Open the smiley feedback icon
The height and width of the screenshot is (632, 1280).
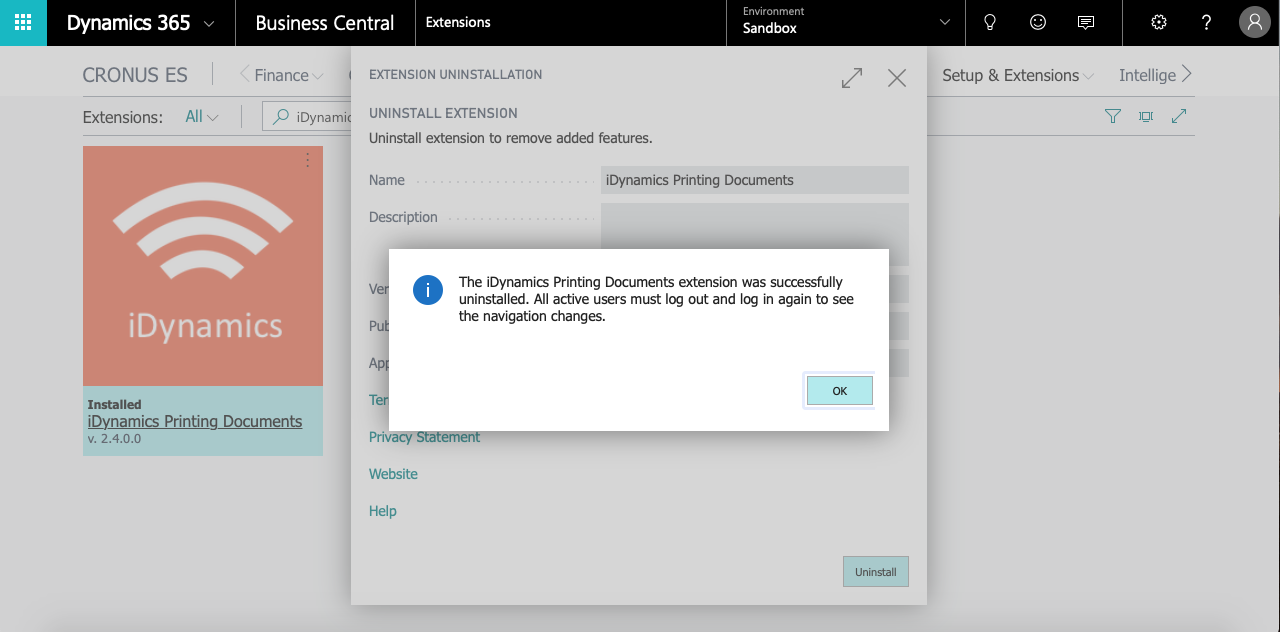(x=1038, y=22)
